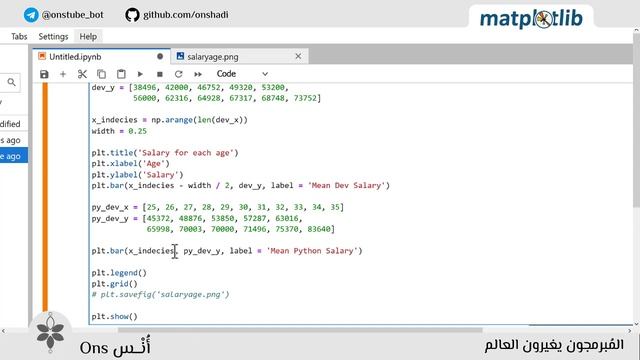Click the commented plt.savefig('salaryage.png') line
The width and height of the screenshot is (640, 360).
click(x=160, y=294)
